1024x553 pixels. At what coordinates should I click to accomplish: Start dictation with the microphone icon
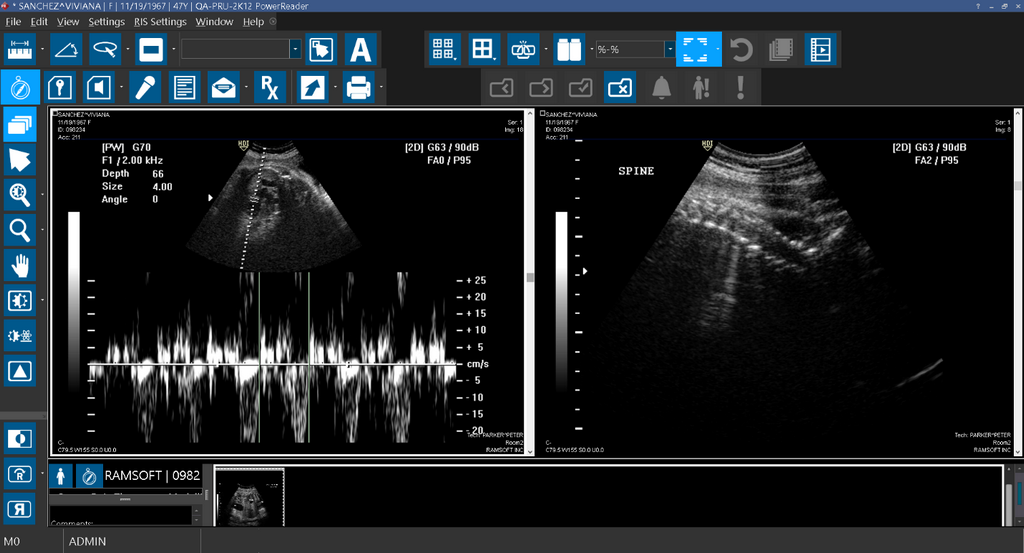tap(144, 88)
